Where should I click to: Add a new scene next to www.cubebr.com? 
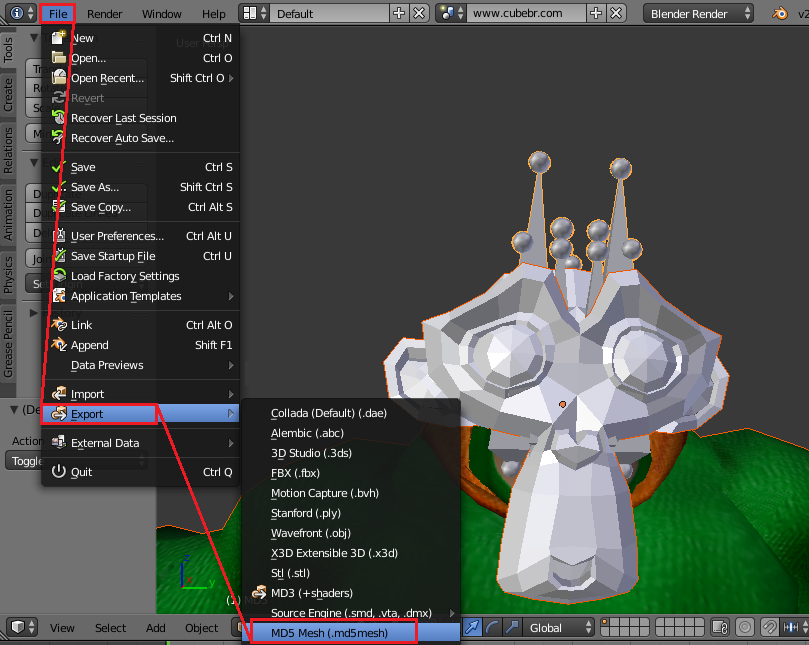596,13
